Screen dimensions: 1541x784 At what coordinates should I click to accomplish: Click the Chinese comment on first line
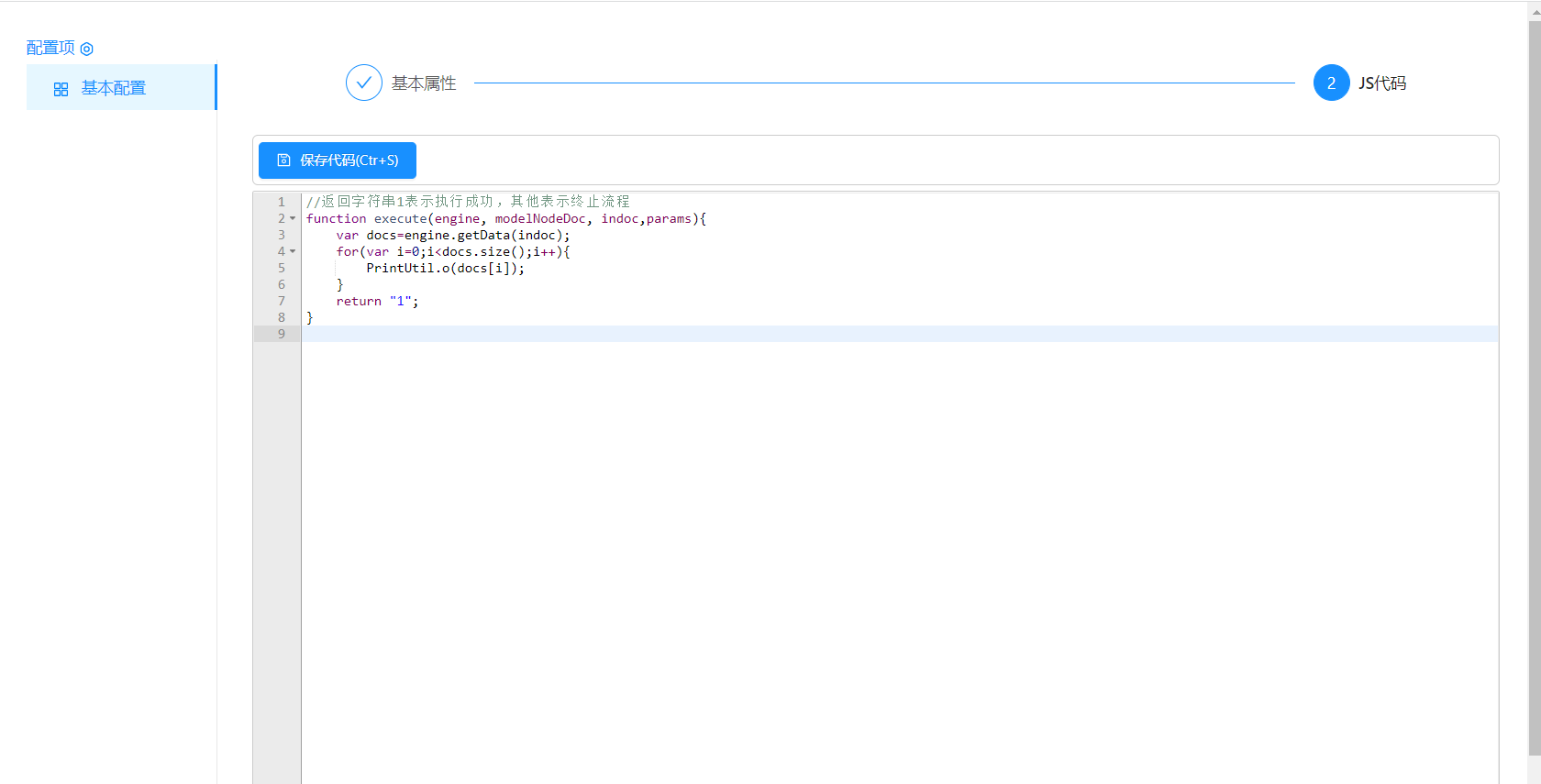pyautogui.click(x=468, y=202)
